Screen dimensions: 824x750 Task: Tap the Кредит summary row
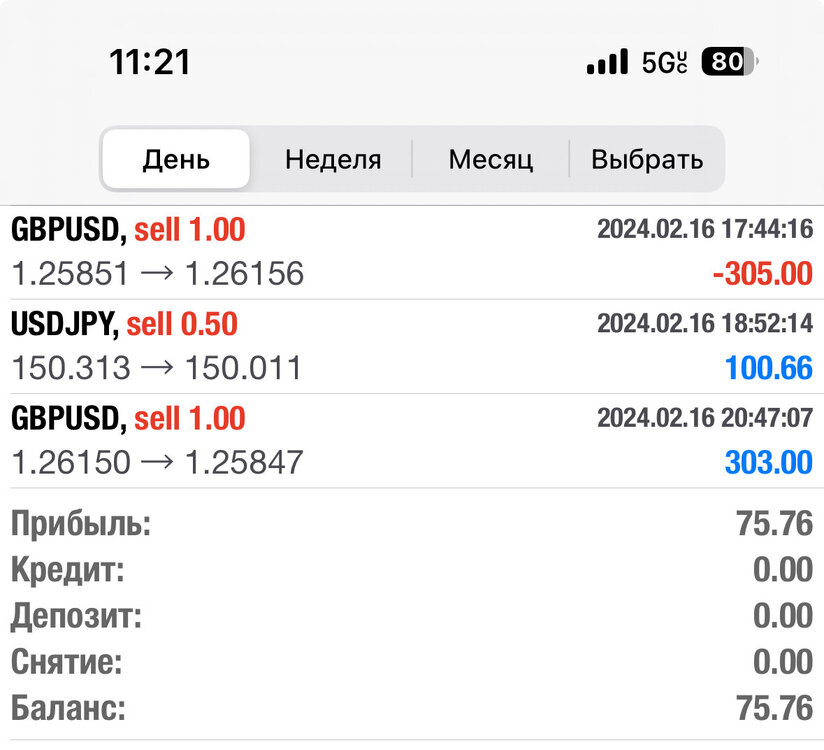click(x=412, y=569)
